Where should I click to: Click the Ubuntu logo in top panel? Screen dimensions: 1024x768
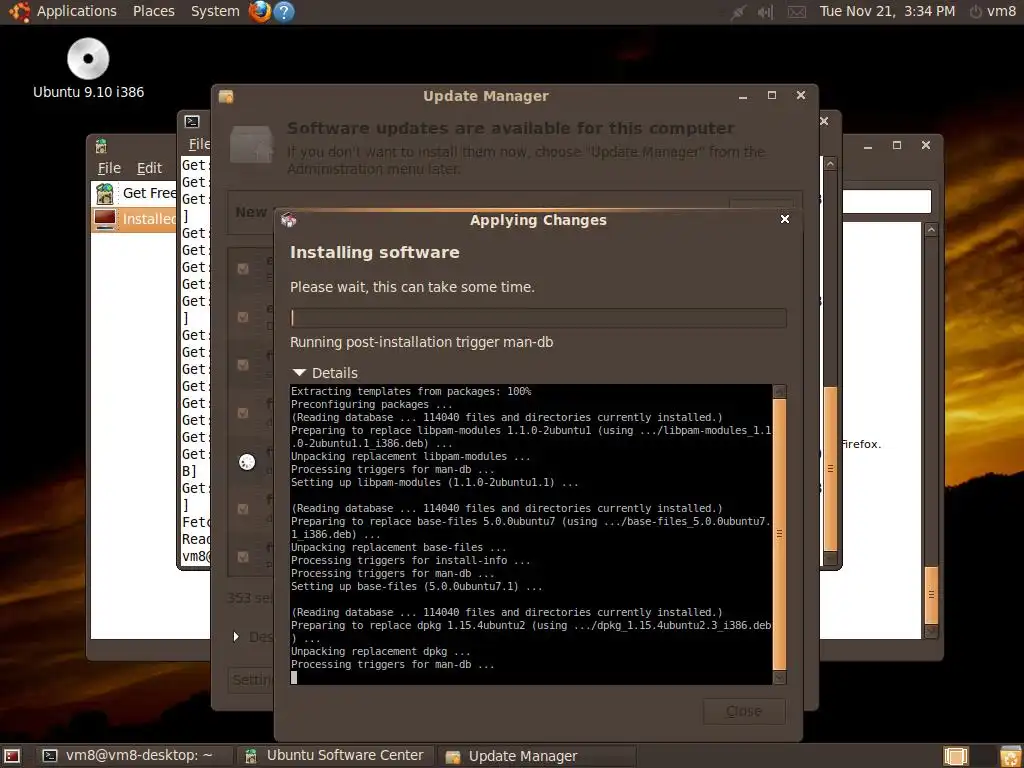click(x=19, y=11)
